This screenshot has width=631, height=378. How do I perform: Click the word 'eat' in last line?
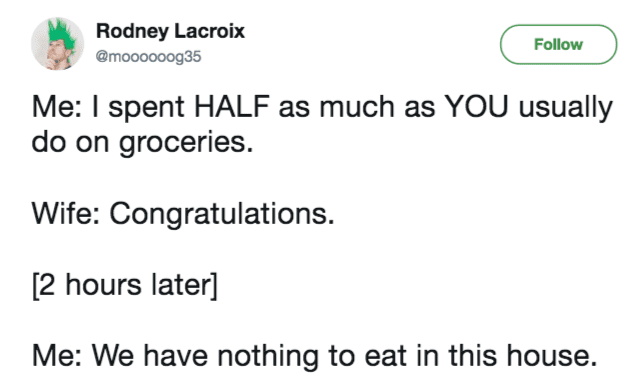[x=386, y=357]
